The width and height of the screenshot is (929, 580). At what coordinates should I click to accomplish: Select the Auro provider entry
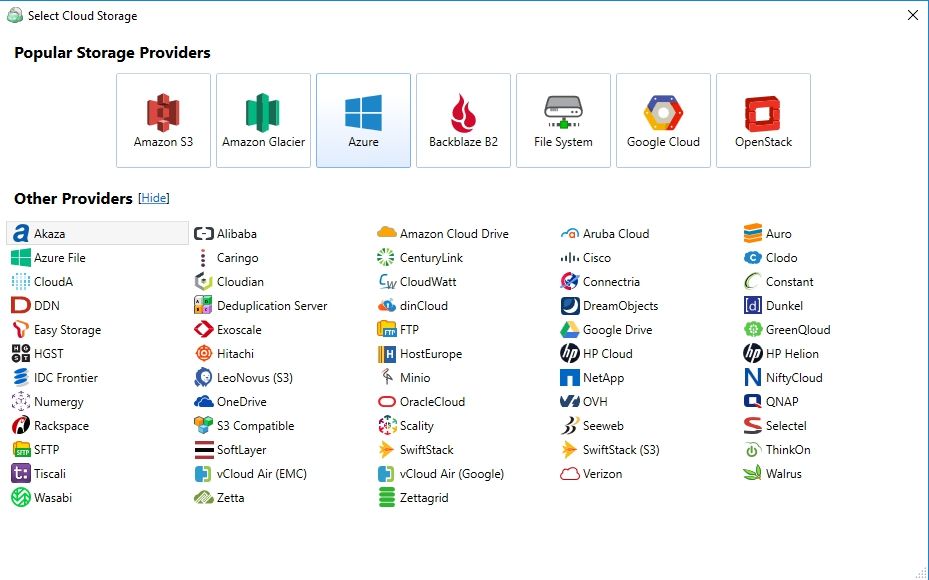[x=767, y=233]
